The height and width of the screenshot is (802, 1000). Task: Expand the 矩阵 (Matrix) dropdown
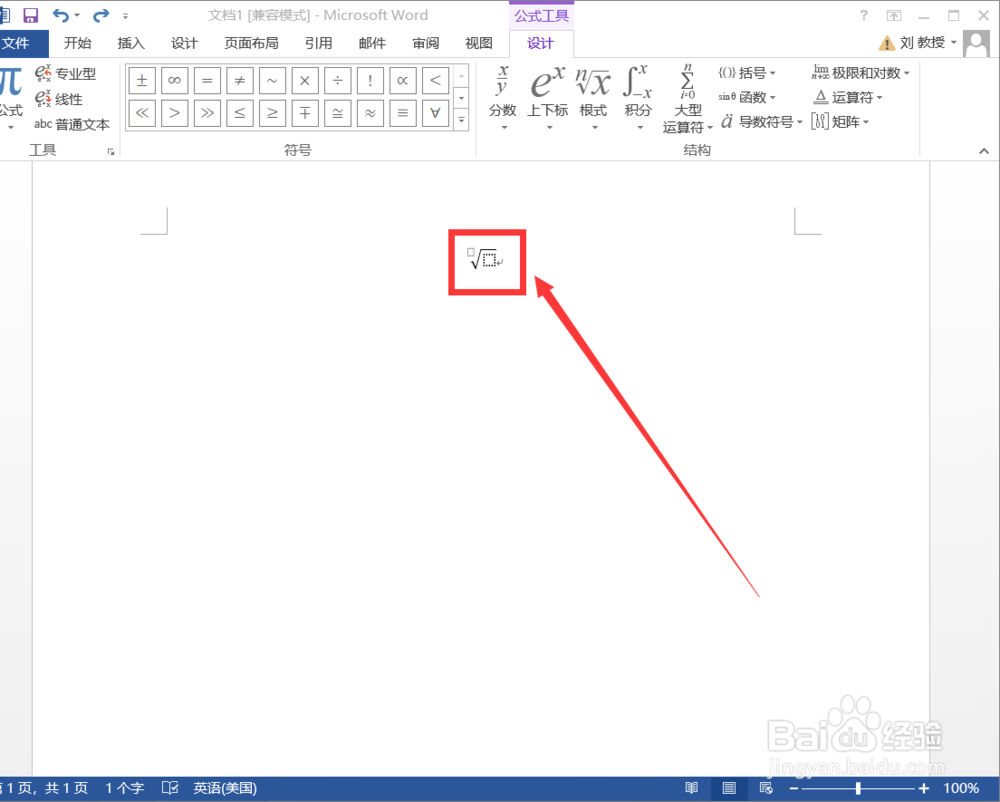(841, 121)
